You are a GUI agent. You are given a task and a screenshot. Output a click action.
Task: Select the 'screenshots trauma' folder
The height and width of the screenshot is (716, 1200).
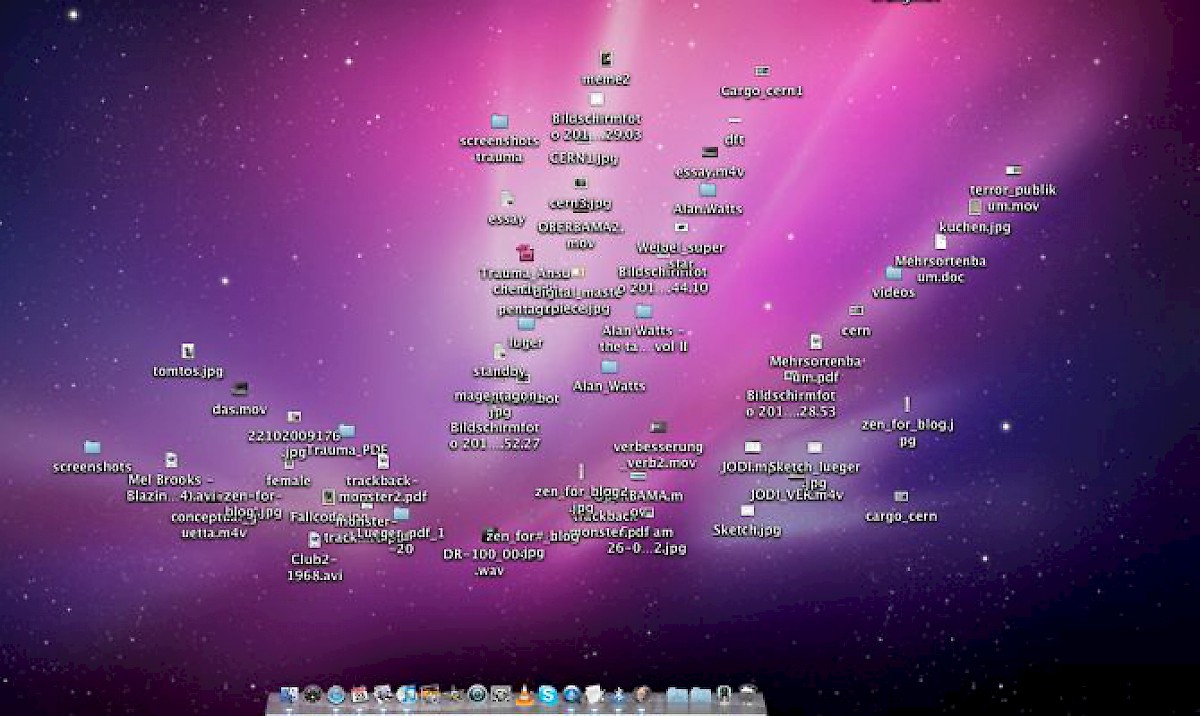pyautogui.click(x=499, y=122)
